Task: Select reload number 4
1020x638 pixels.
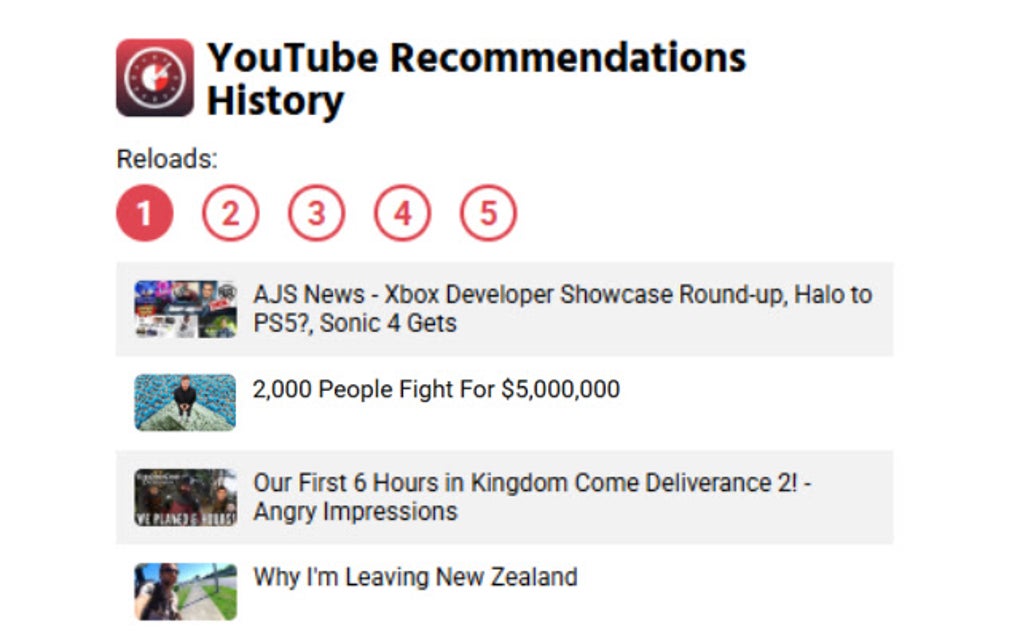Action: 402,211
